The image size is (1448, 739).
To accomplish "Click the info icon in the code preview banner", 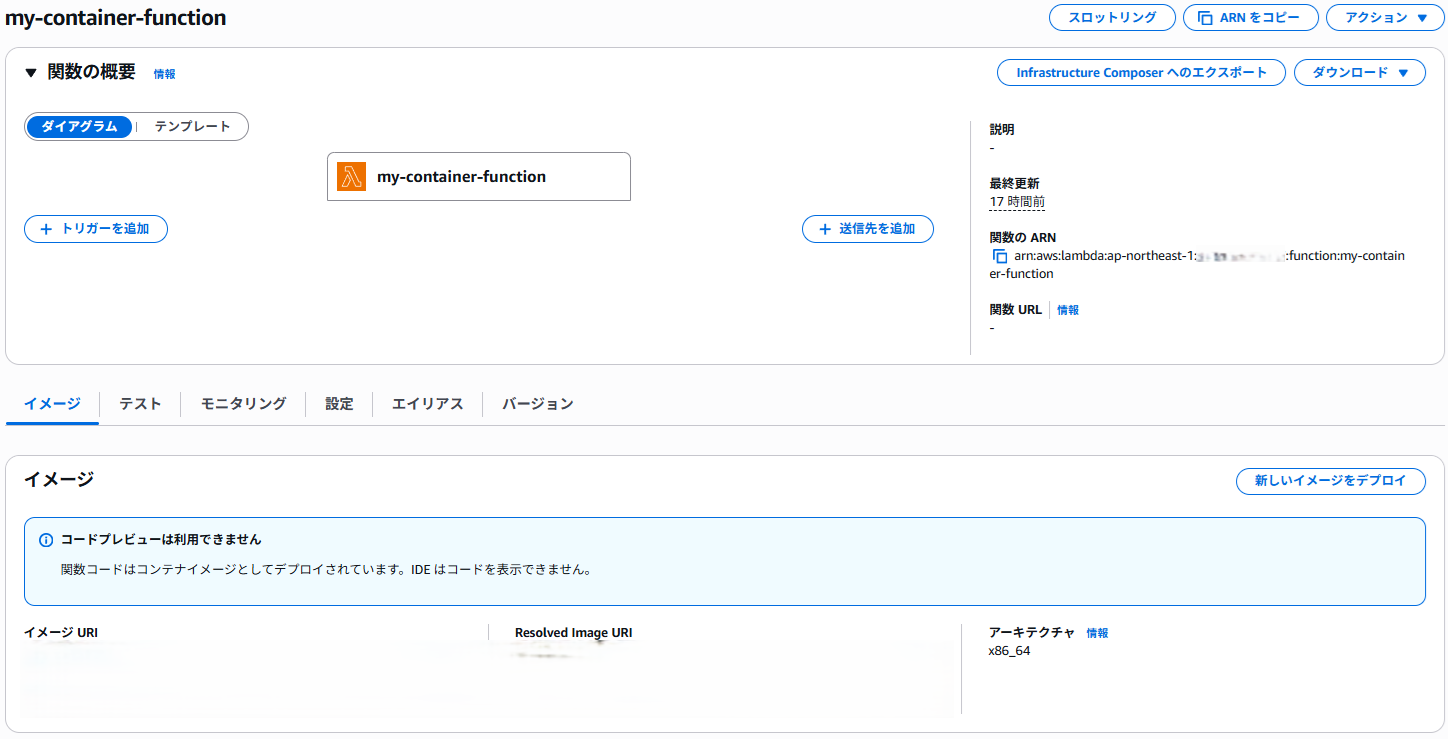I will tap(46, 539).
